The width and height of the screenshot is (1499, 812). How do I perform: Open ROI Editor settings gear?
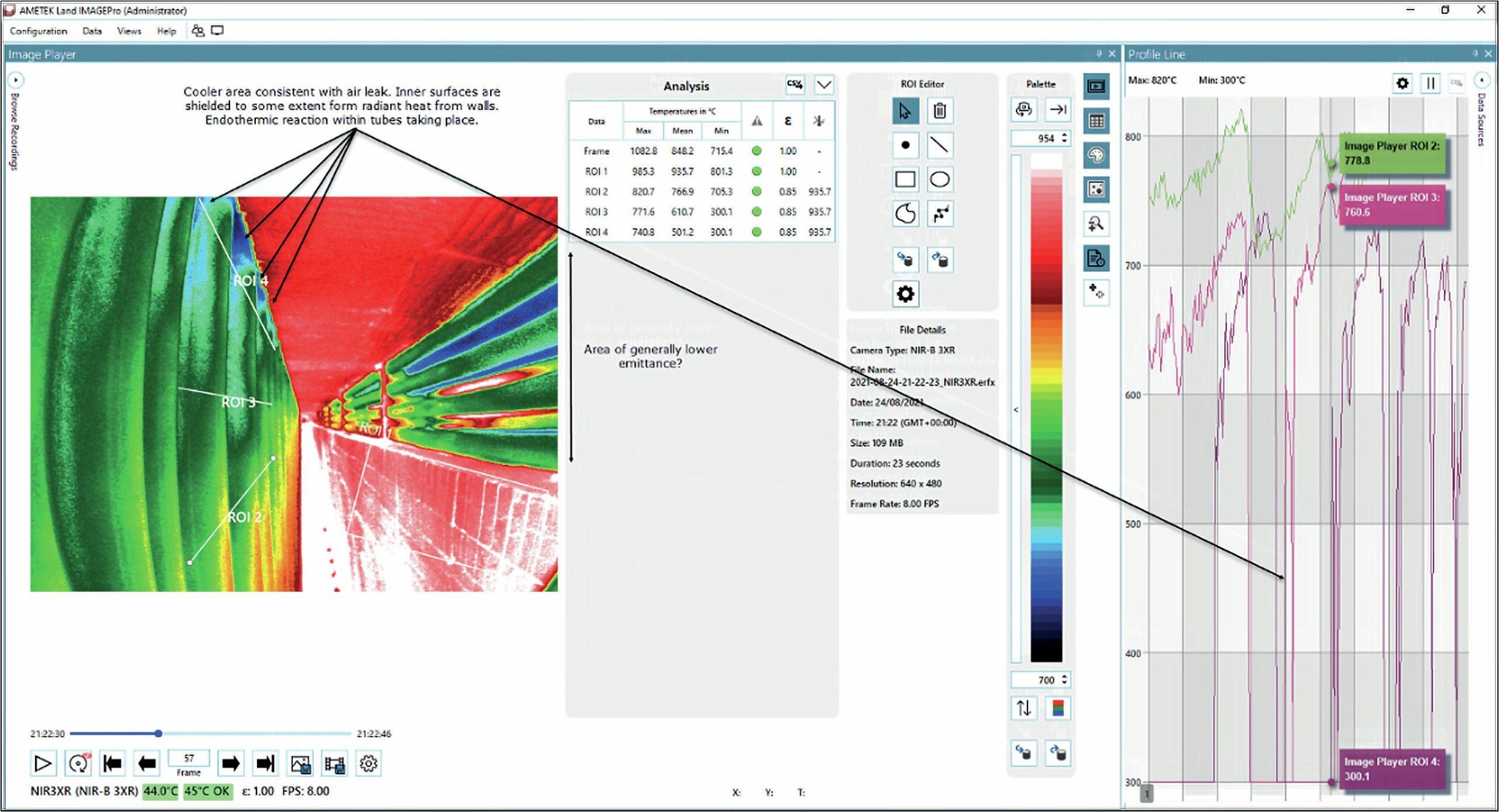pyautogui.click(x=905, y=293)
